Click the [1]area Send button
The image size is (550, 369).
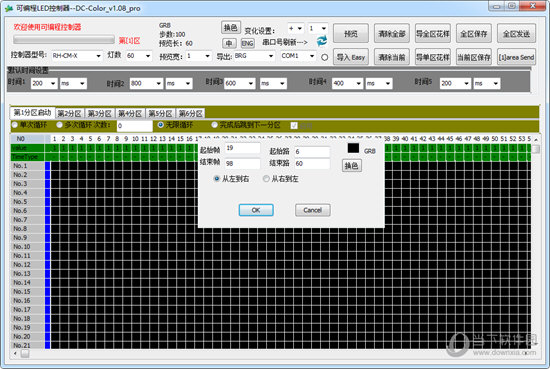516,57
